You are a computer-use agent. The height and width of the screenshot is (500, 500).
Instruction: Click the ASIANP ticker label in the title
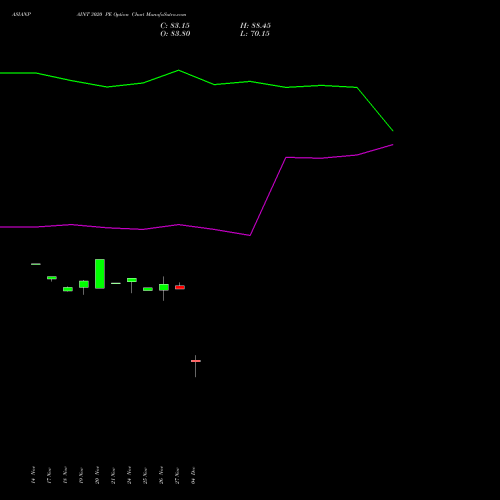21,15
